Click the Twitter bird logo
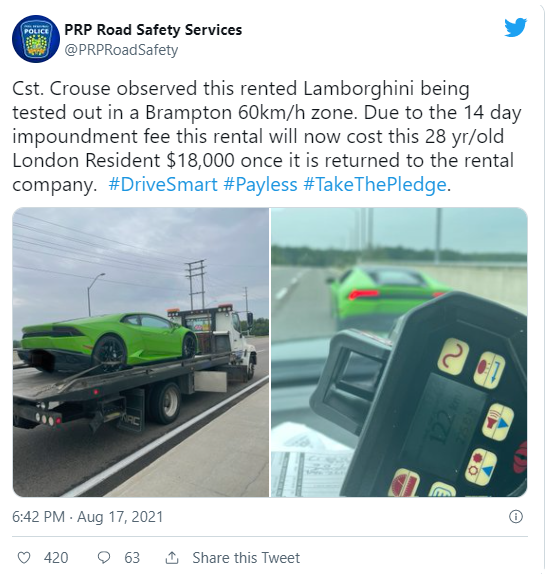554x588 pixels. (515, 27)
